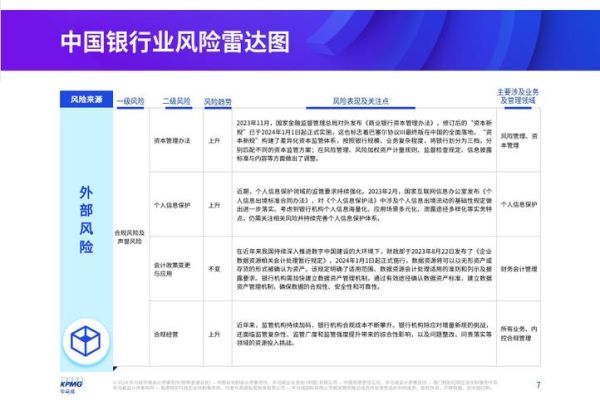Click the 合规风险及声誉风险 cell

pyautogui.click(x=131, y=236)
